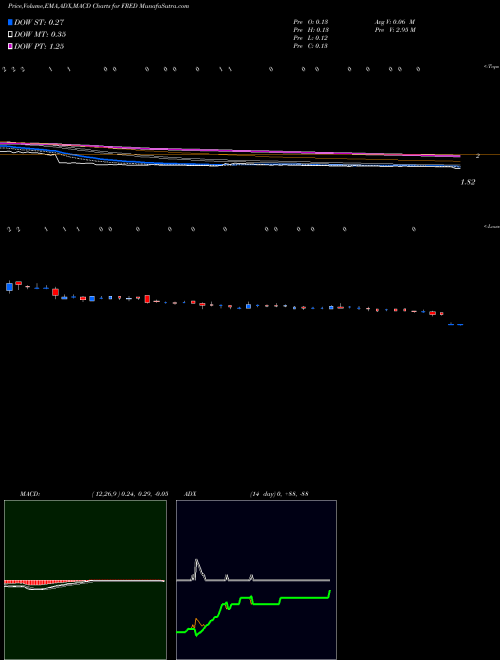Click the 'MACD:' panel heading
Image resolution: width=500 pixels, height=660 pixels.
tap(30, 494)
